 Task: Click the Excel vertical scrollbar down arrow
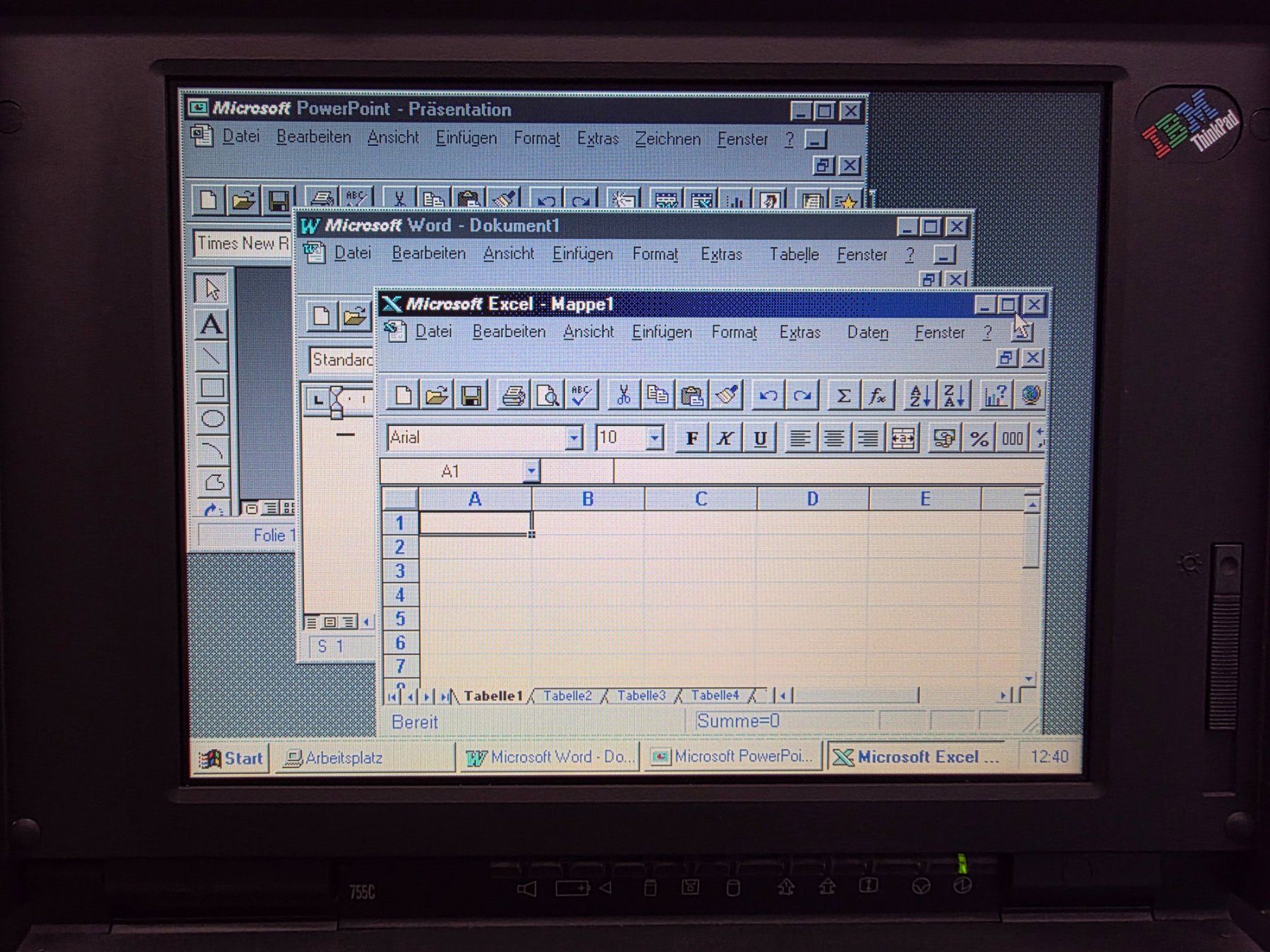click(x=1029, y=678)
